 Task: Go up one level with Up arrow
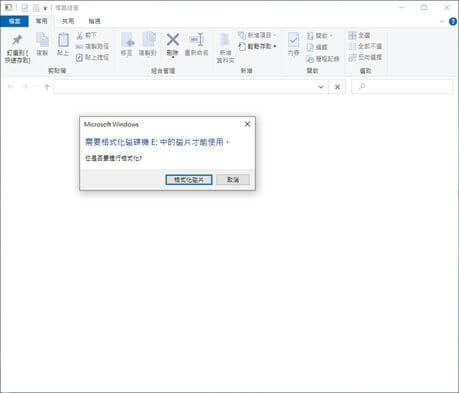click(47, 87)
